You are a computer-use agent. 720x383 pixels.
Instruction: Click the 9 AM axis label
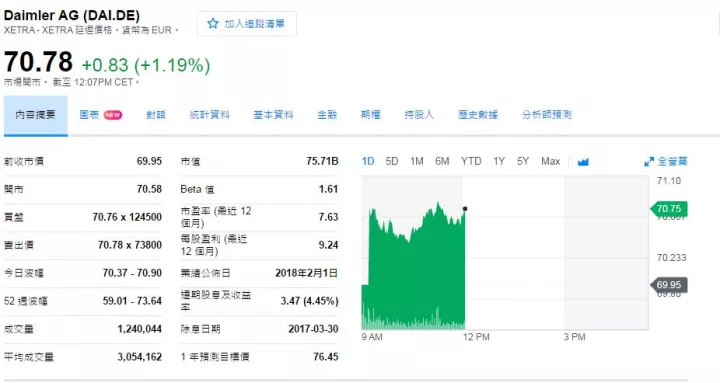coord(372,337)
